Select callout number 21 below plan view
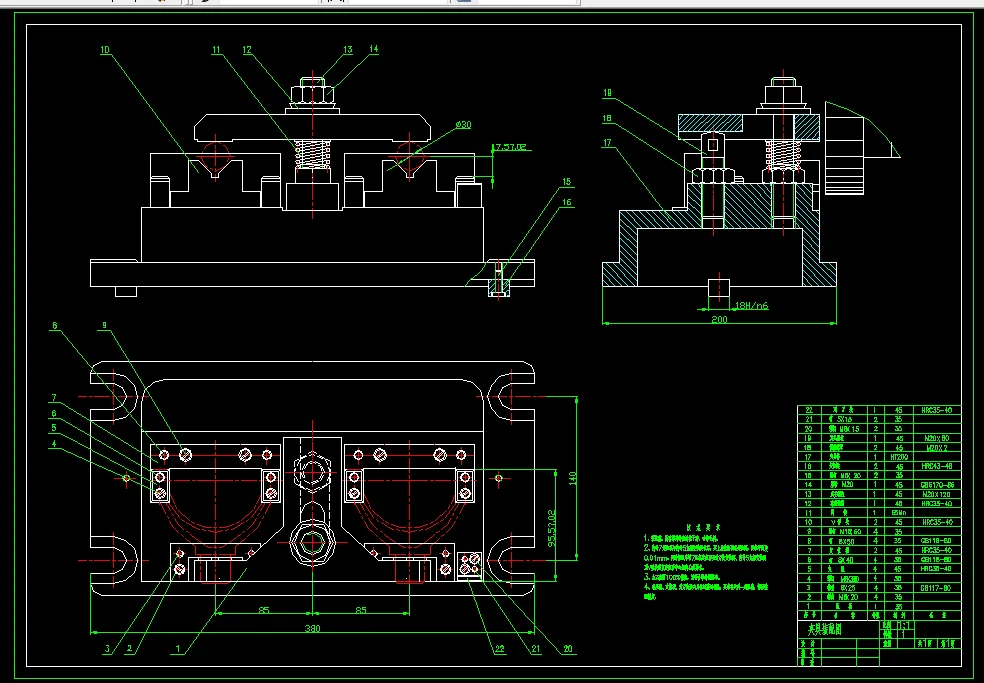This screenshot has height=683, width=984. 535,648
